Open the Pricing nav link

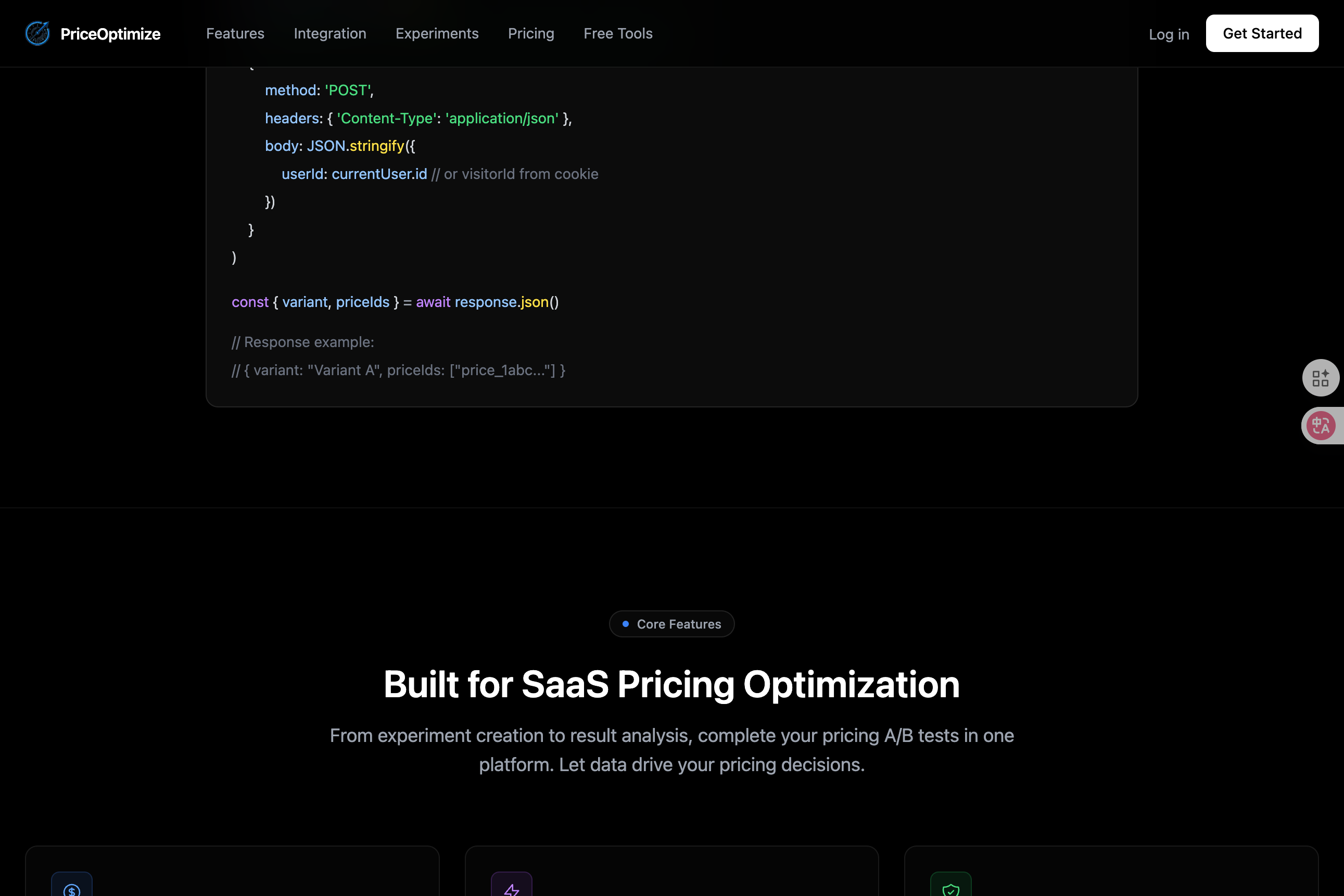(x=530, y=34)
